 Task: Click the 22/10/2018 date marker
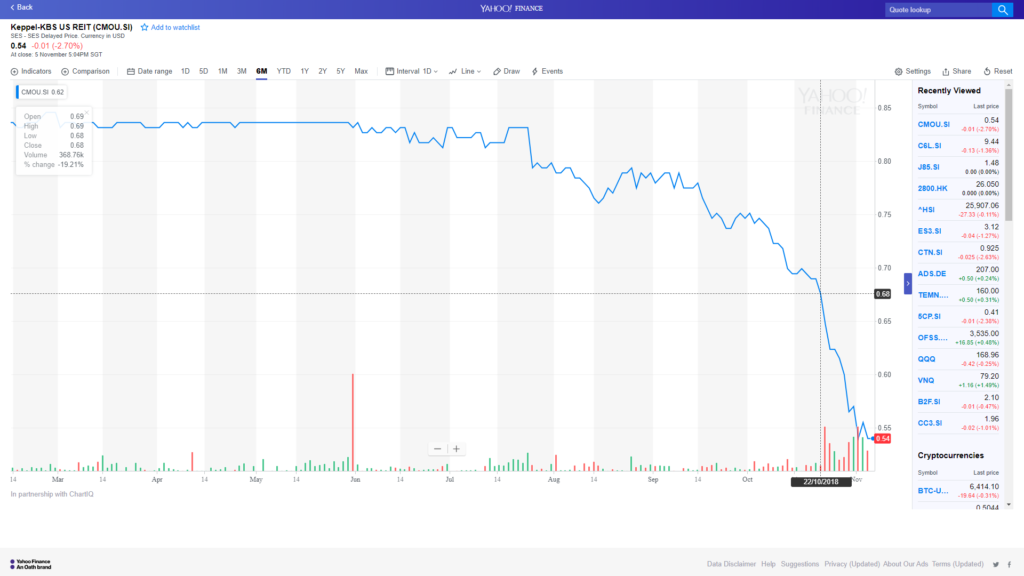[821, 482]
